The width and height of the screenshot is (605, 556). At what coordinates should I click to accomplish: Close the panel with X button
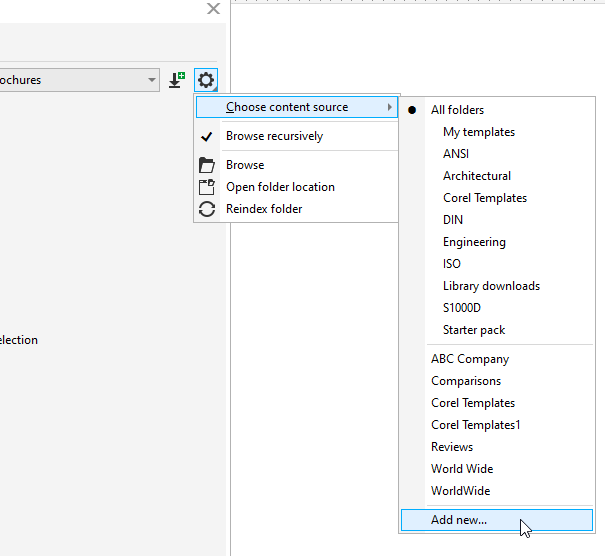pyautogui.click(x=213, y=9)
